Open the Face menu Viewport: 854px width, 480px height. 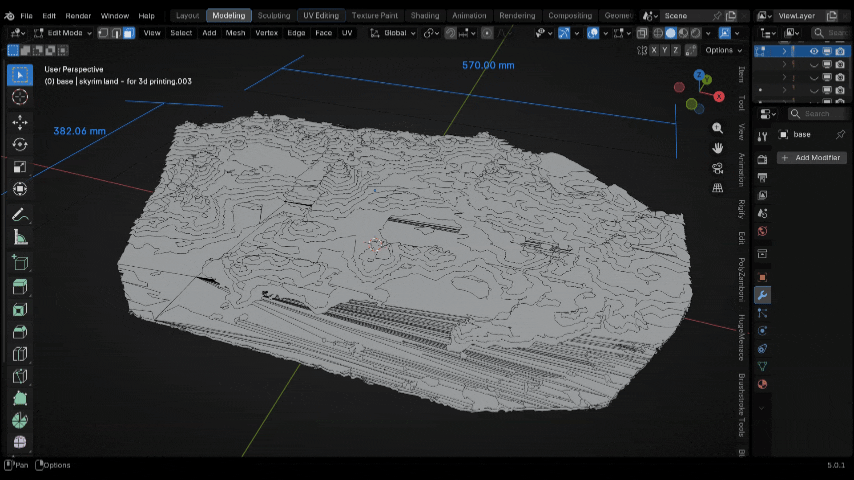click(324, 33)
